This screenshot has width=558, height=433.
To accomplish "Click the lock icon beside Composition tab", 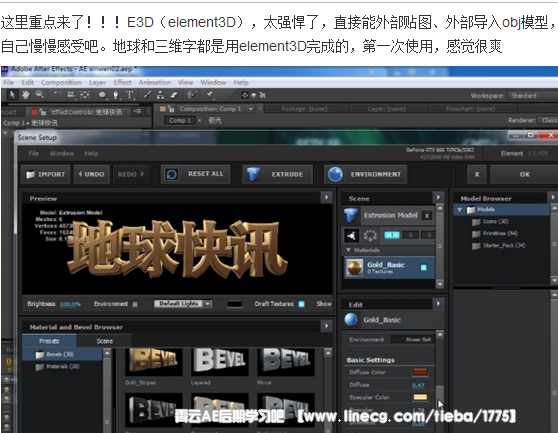I will [171, 109].
